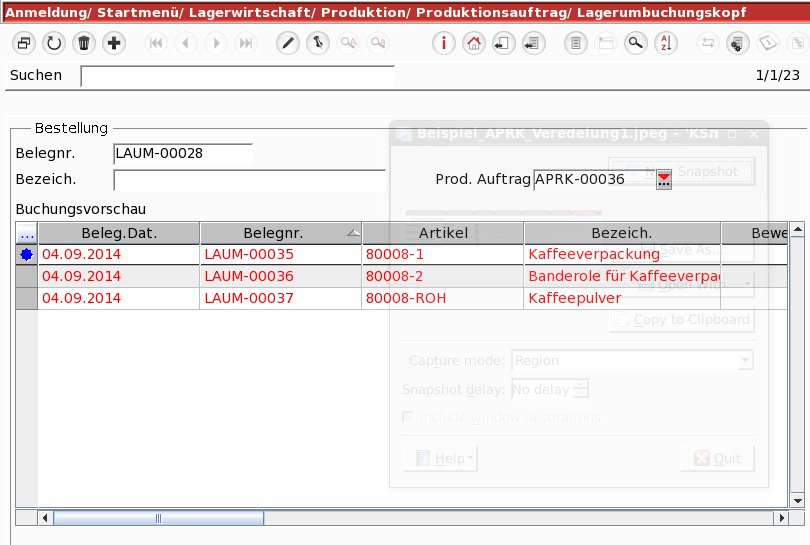Click the horizontal scrollbar thumb
The width and height of the screenshot is (810, 545).
point(158,518)
